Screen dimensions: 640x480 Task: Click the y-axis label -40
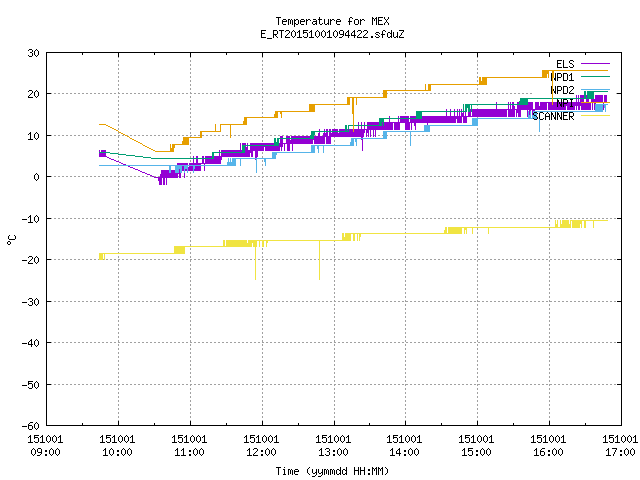[x=31, y=343]
